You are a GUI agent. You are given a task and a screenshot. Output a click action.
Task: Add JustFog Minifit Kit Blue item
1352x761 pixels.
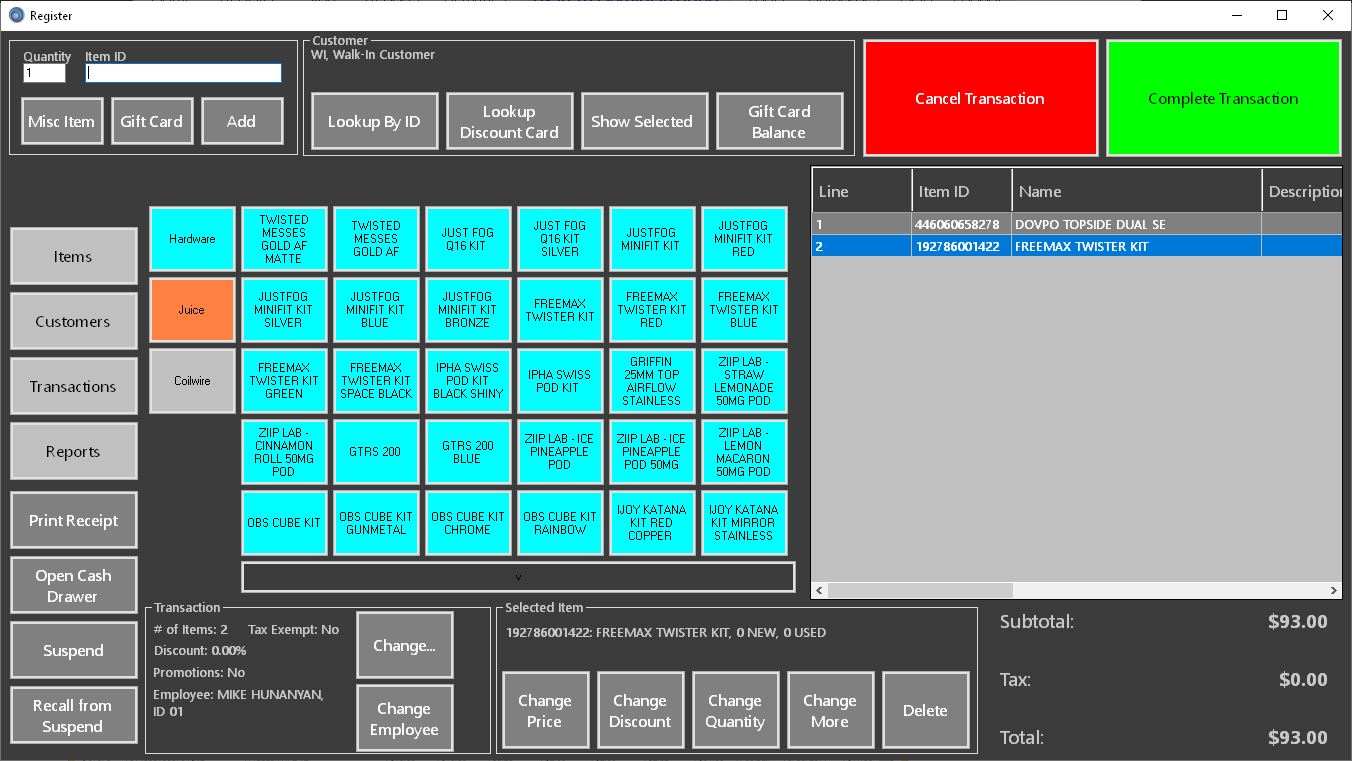376,310
